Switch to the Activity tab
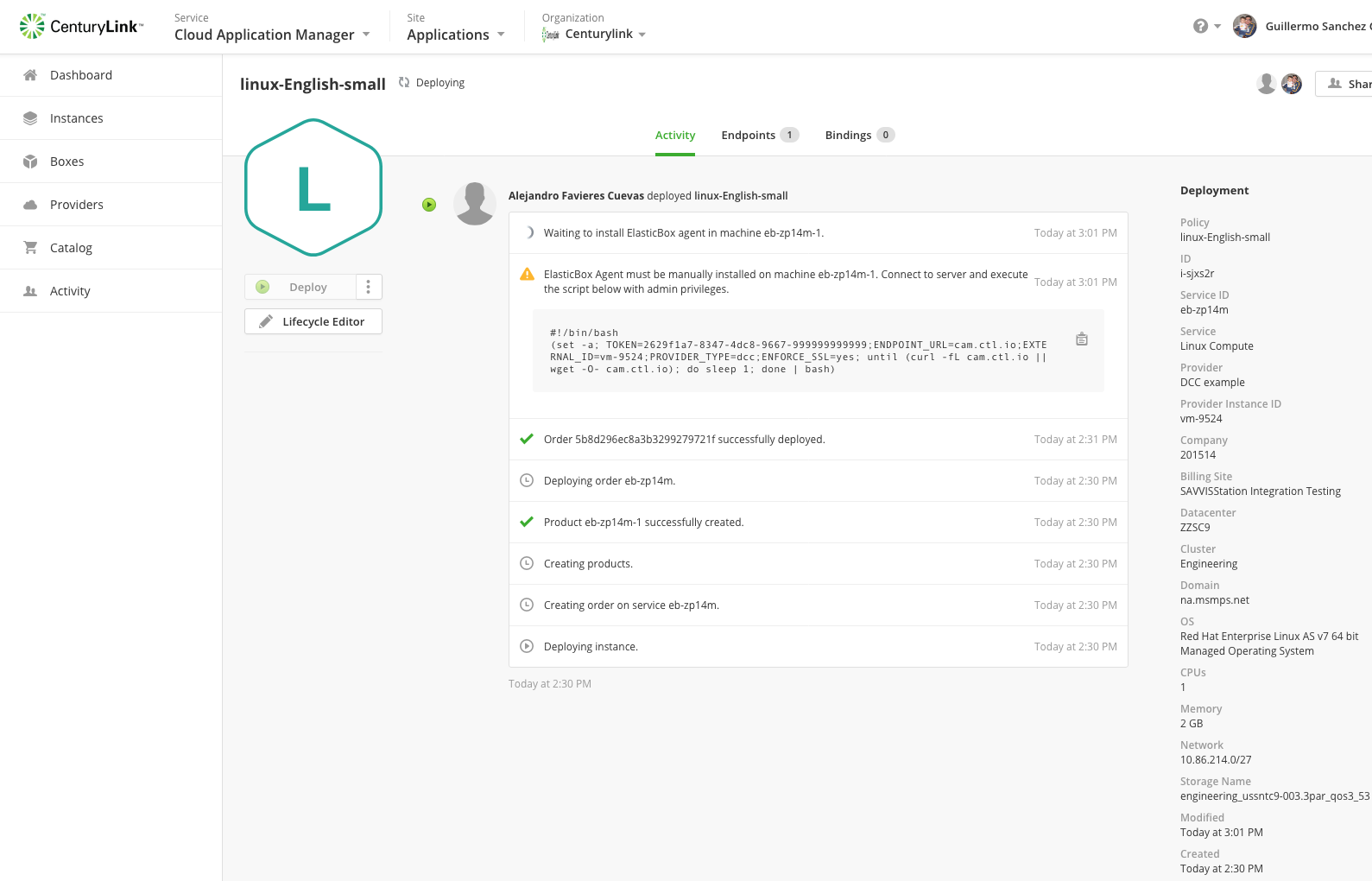The height and width of the screenshot is (881, 1372). [675, 136]
